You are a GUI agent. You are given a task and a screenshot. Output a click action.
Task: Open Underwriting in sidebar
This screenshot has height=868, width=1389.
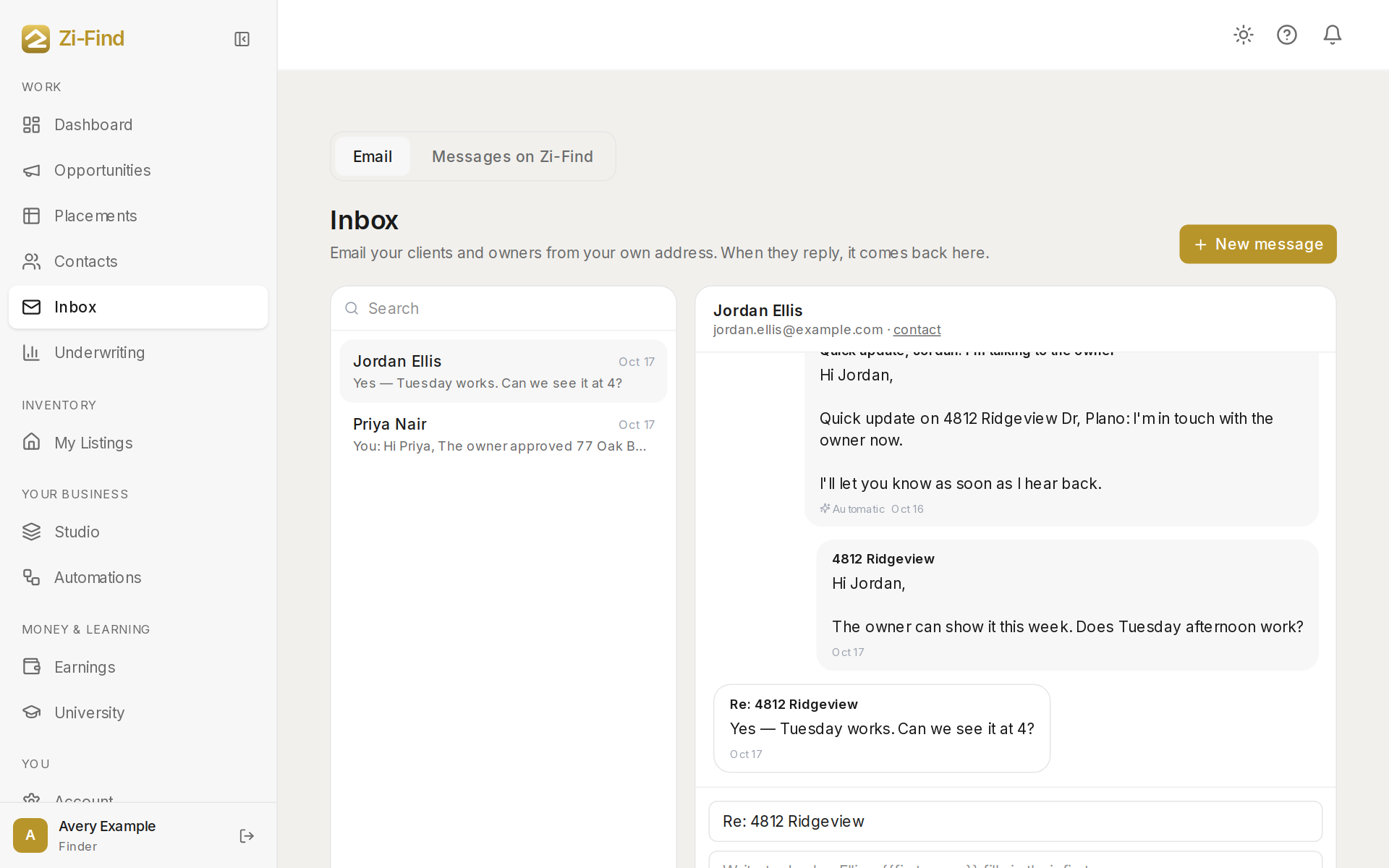138,352
